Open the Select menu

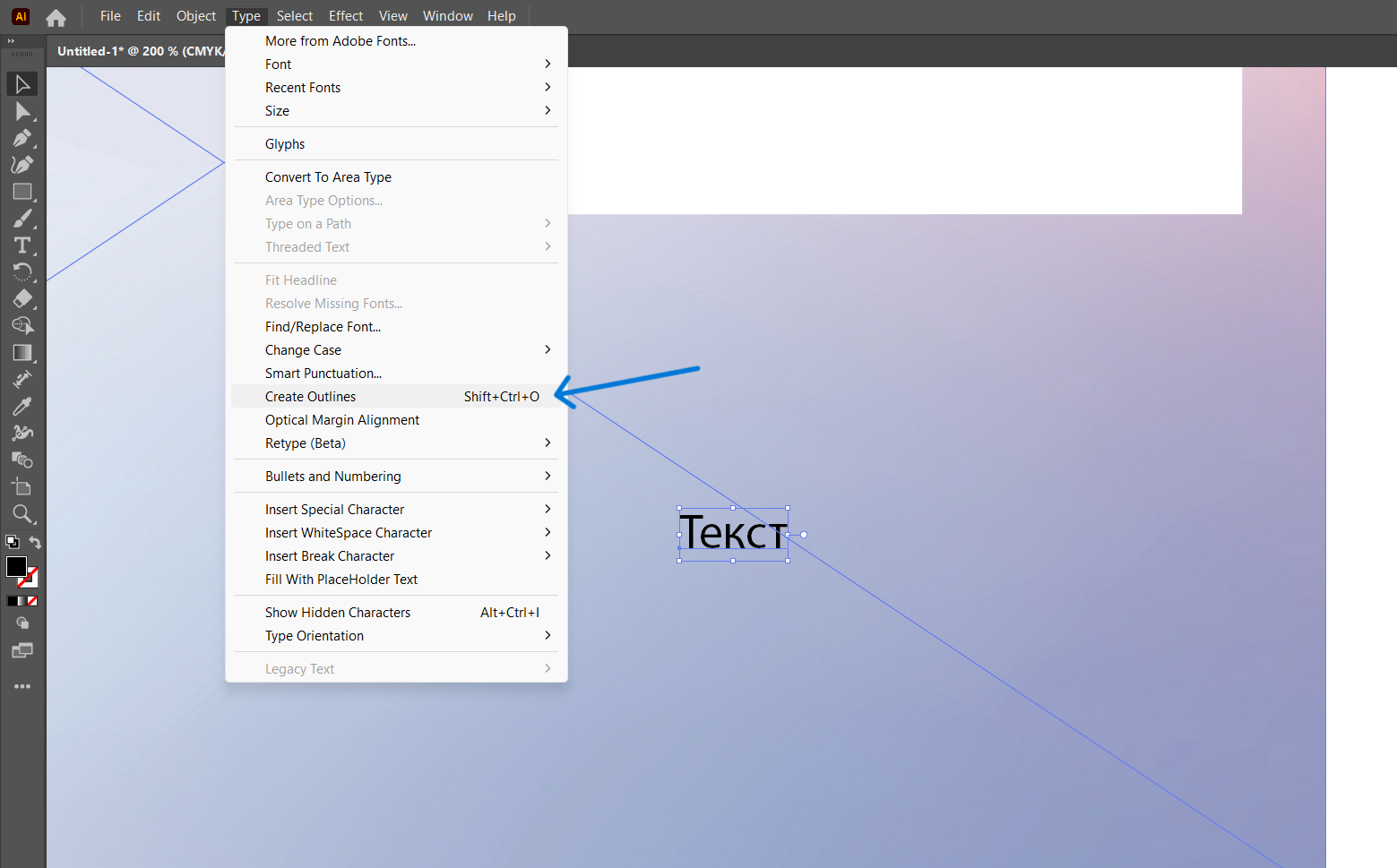click(295, 16)
